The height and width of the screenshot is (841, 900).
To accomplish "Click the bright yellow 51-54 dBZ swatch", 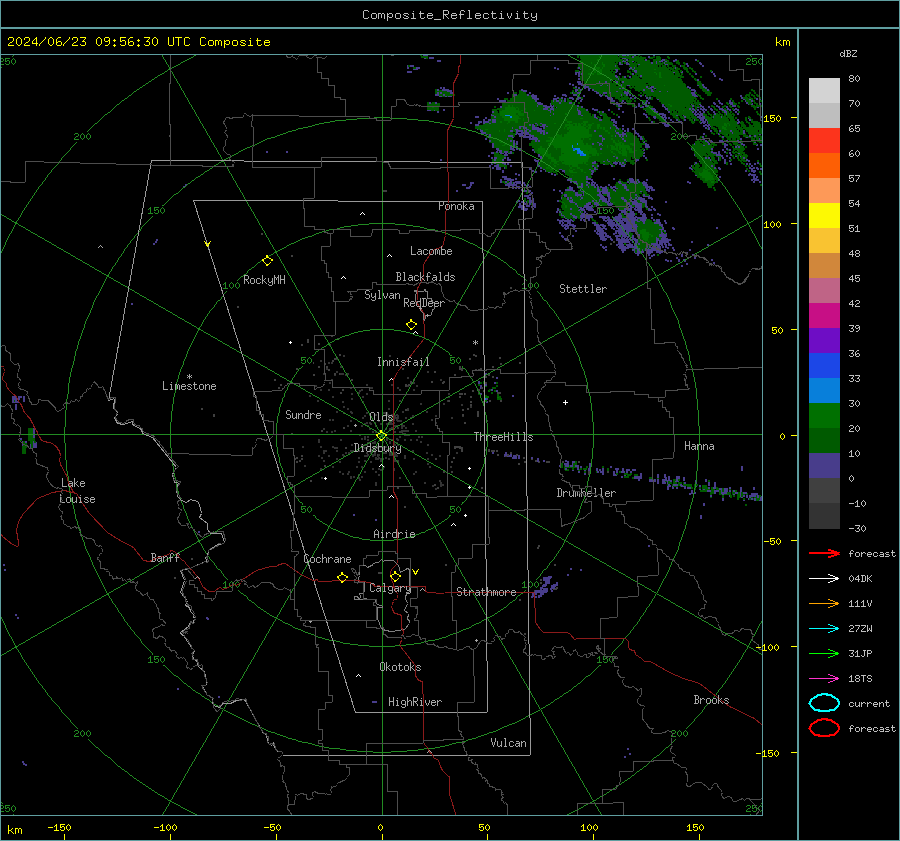I will coord(824,216).
